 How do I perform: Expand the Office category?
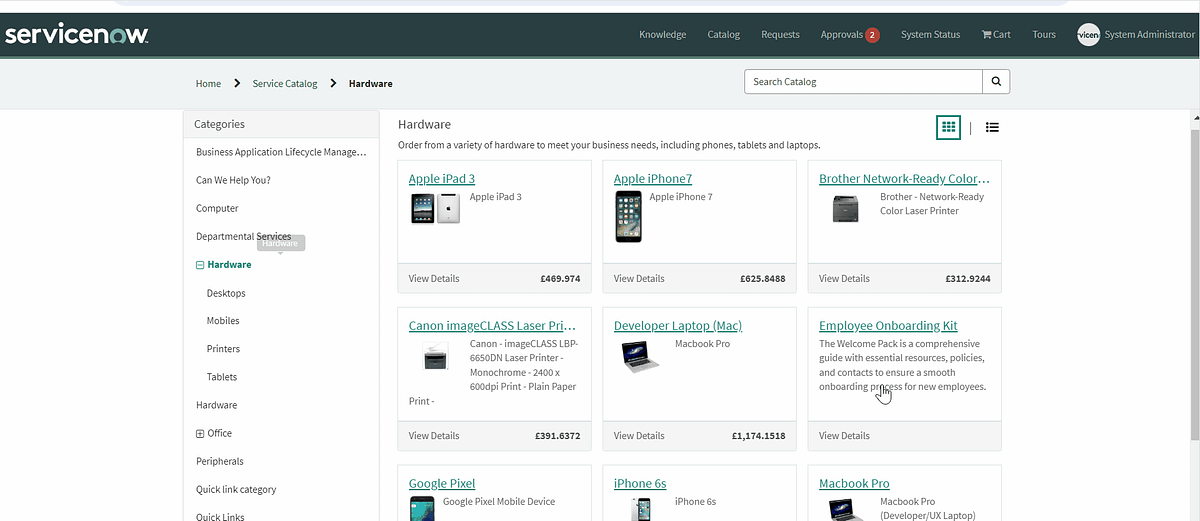[200, 433]
